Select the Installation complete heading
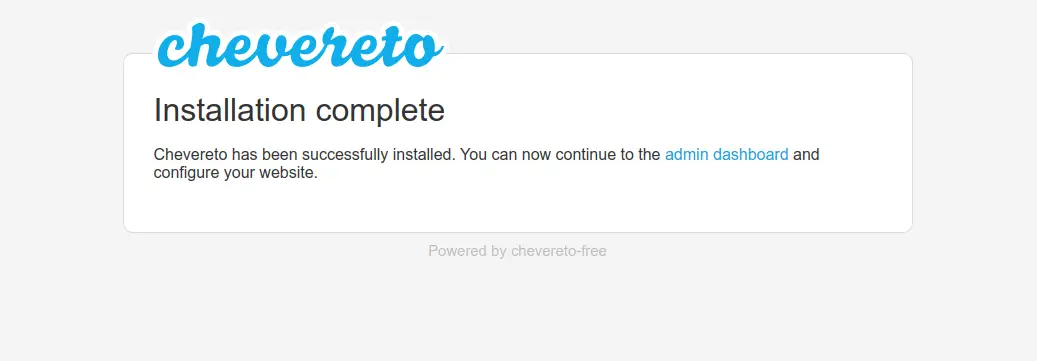Viewport: 1037px width, 361px height. click(299, 110)
